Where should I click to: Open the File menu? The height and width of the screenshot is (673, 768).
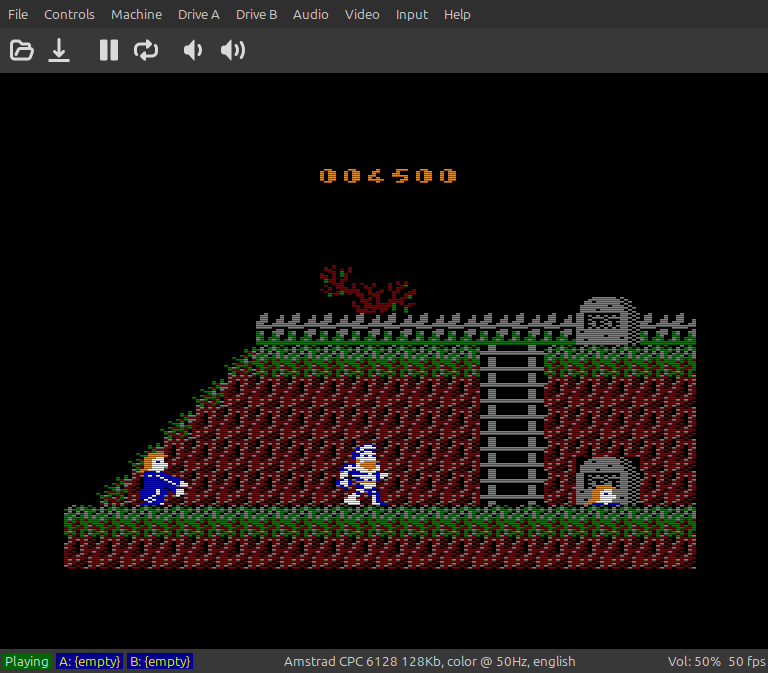coord(18,15)
